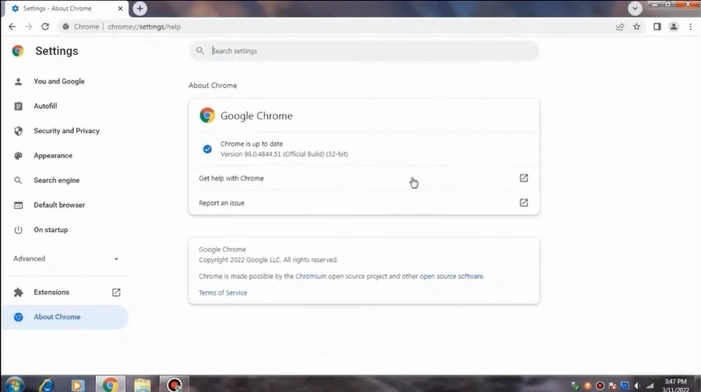This screenshot has width=701, height=392.
Task: Toggle the side panel icon
Action: tap(657, 27)
